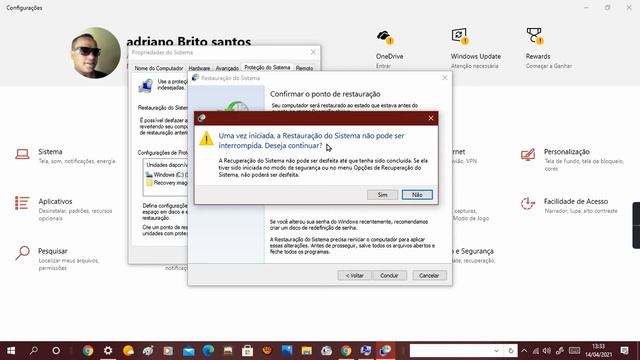Close the Propriedades do Sistema window
Screen dimensions: 640x360
(313, 52)
